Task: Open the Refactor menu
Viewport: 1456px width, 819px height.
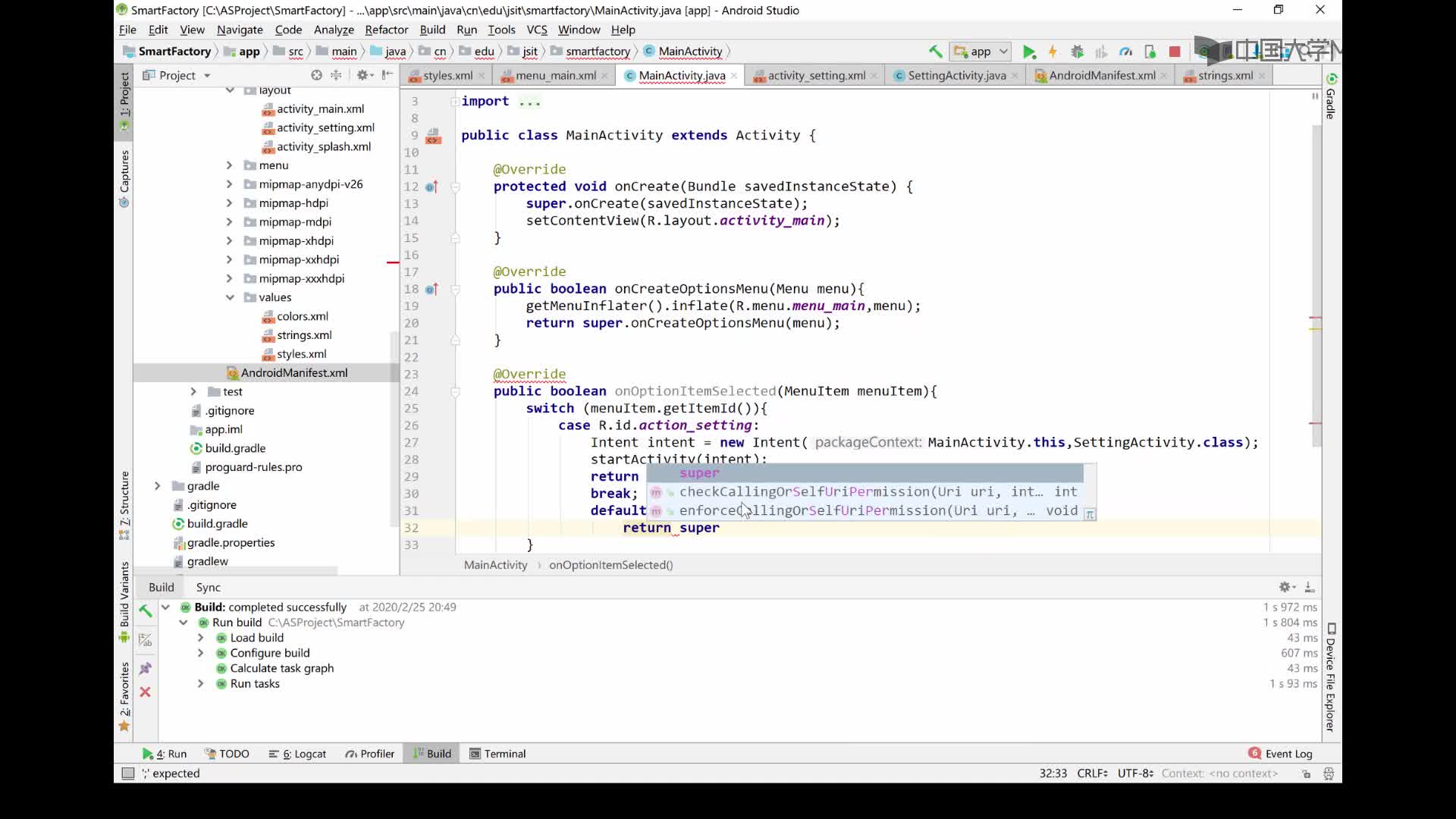Action: pyautogui.click(x=386, y=30)
